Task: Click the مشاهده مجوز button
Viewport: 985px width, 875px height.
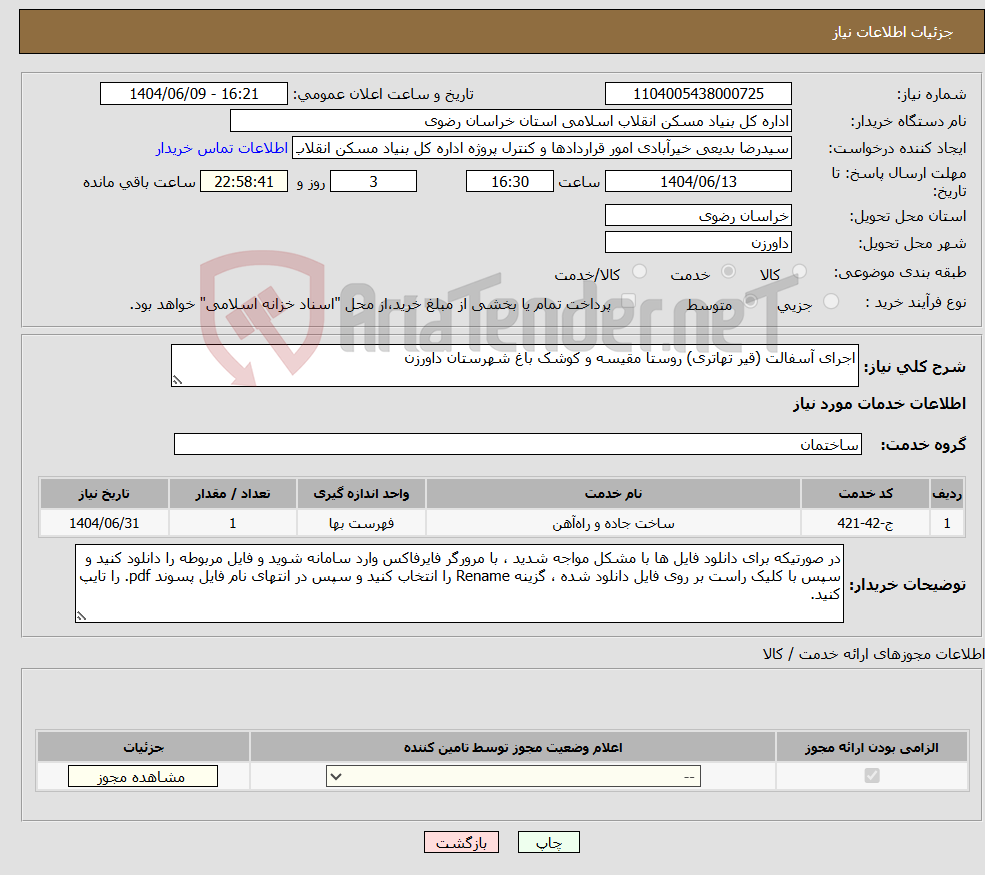Action: pyautogui.click(x=142, y=776)
